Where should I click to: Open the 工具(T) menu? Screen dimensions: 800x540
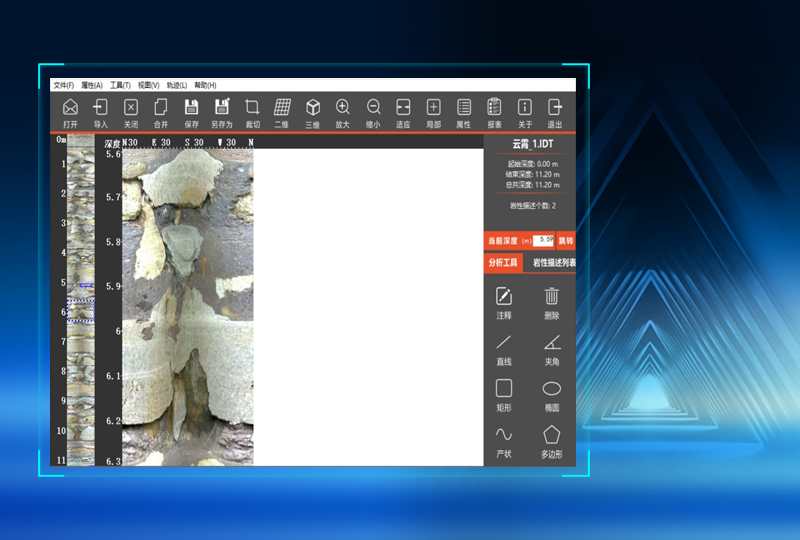[x=120, y=85]
